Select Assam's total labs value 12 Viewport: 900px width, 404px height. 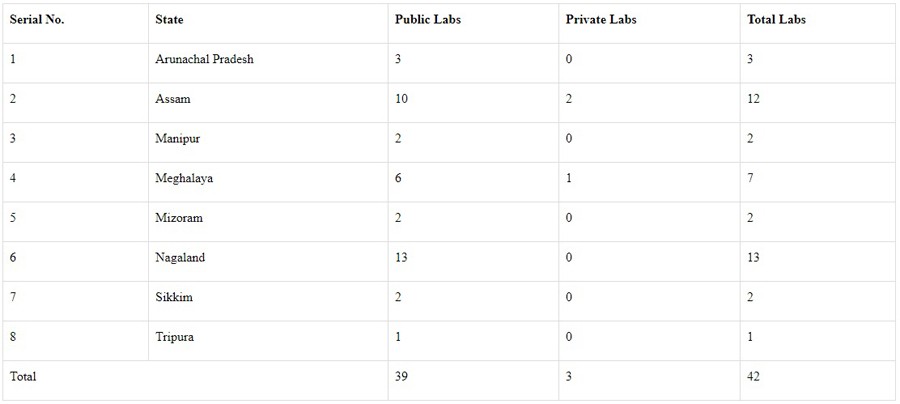pyautogui.click(x=753, y=99)
